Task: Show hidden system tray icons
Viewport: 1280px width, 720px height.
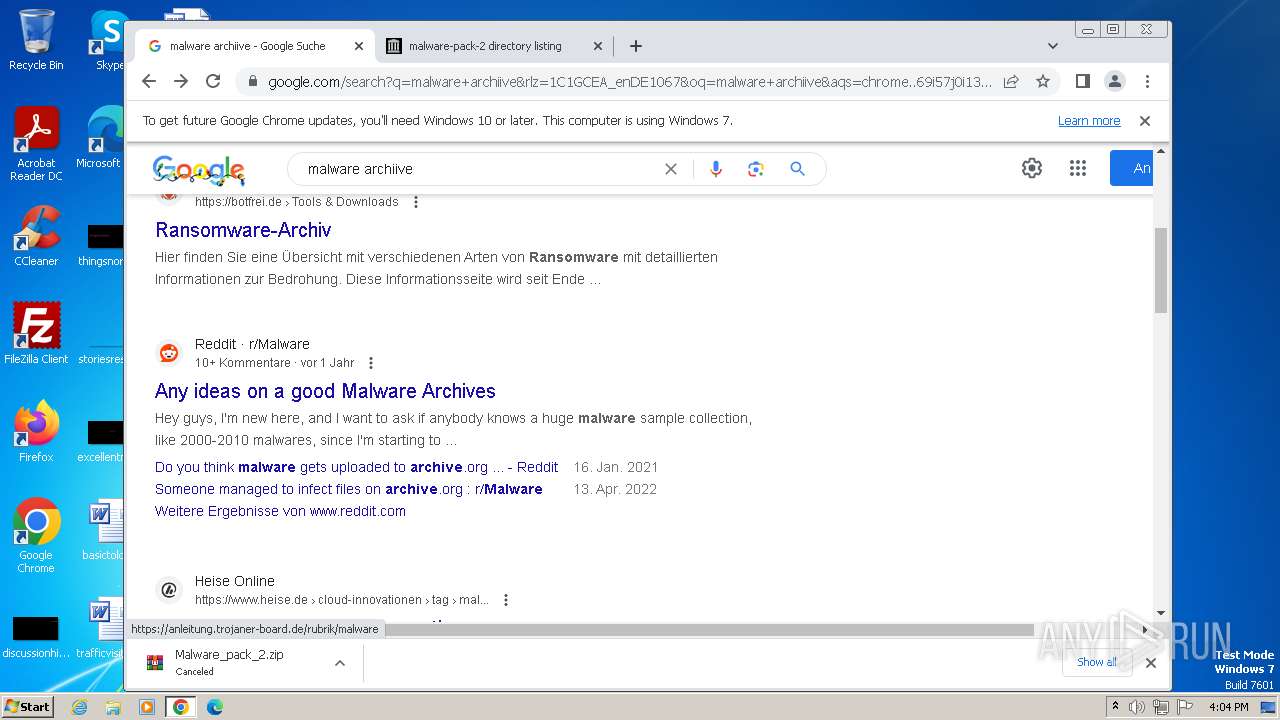Action: click(1115, 707)
